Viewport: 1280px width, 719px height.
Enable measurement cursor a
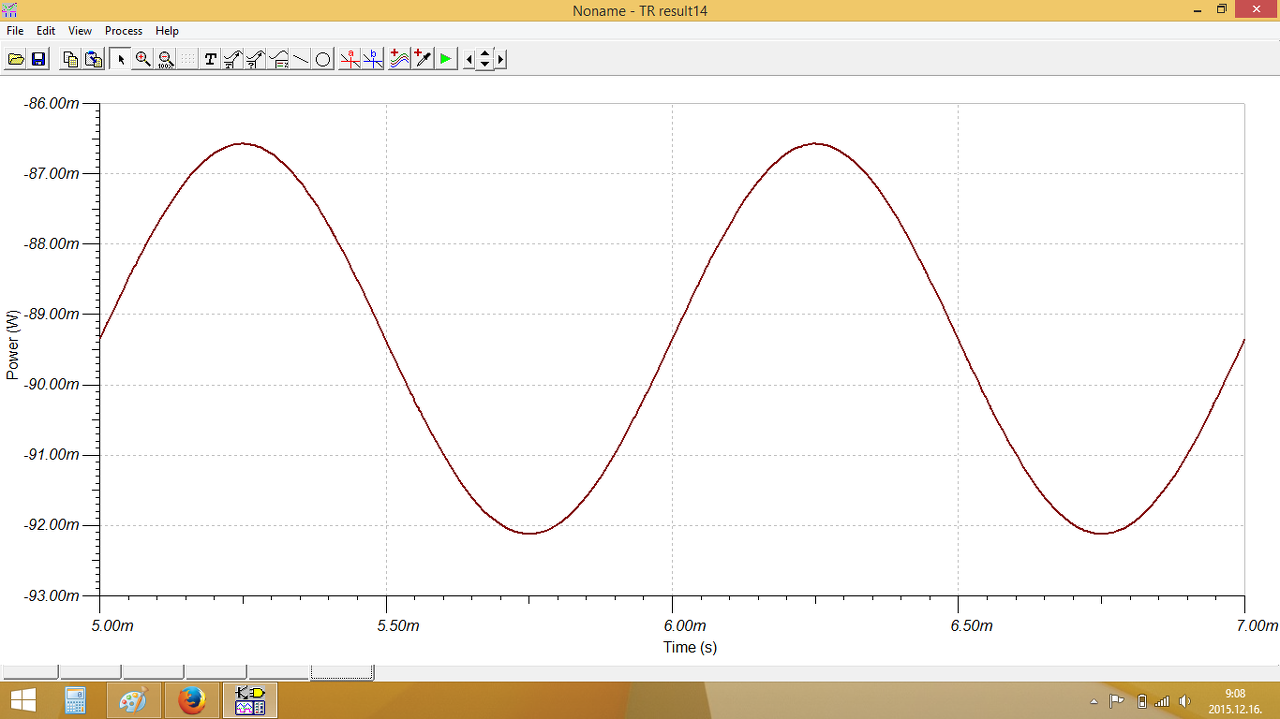point(350,59)
